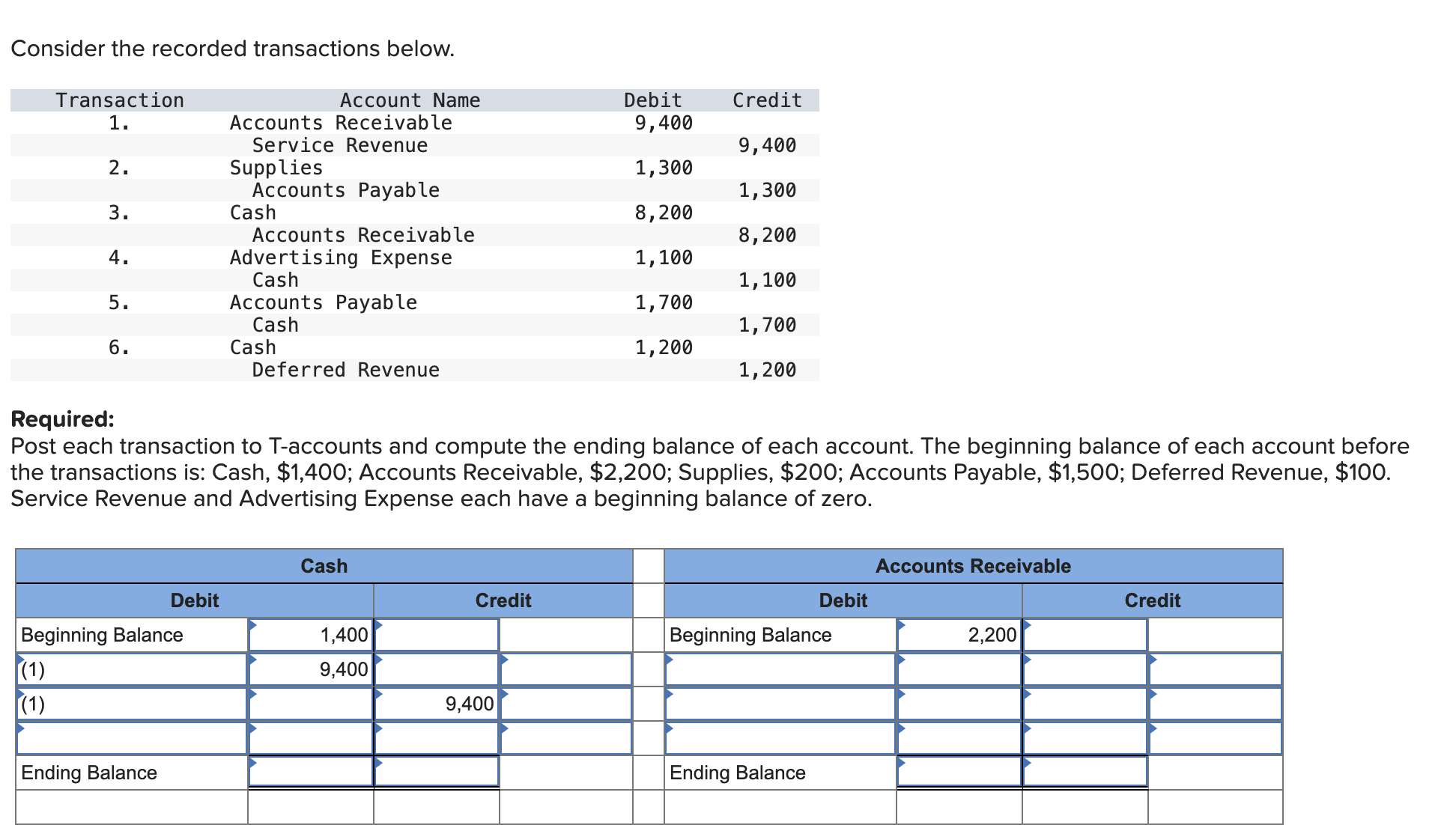Open transaction label (1) beside 9,400 debit
Image resolution: width=1456 pixels, height=825 pixels.
coord(132,669)
